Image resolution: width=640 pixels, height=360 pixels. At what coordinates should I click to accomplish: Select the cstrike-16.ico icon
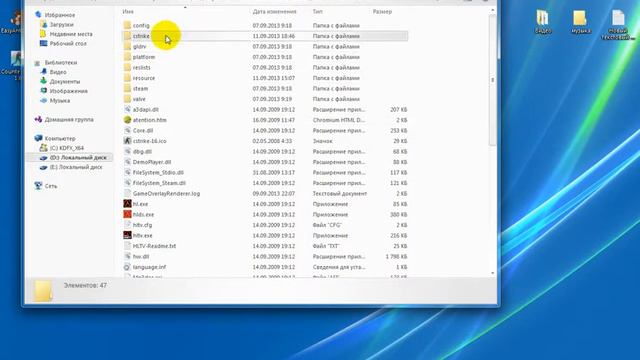(127, 141)
